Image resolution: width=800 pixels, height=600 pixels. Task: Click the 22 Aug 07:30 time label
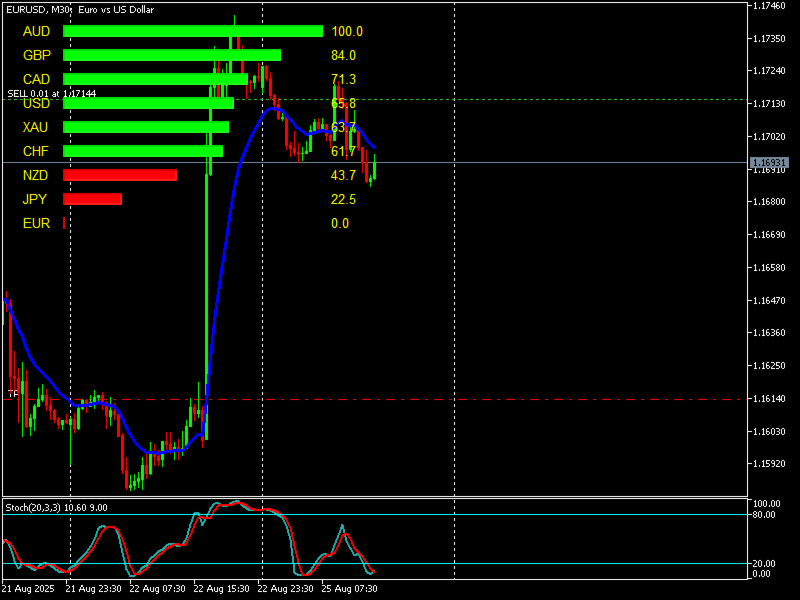point(157,589)
